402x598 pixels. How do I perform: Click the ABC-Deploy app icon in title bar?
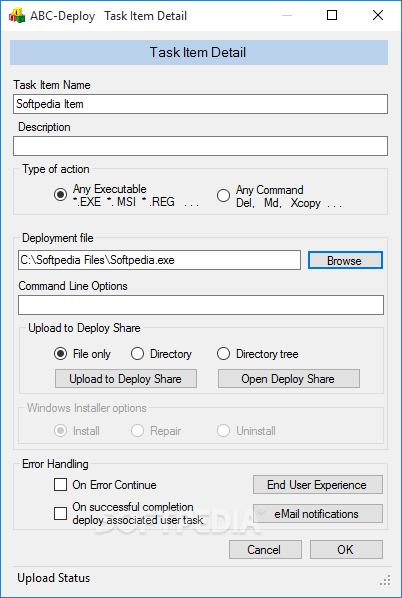click(x=17, y=16)
